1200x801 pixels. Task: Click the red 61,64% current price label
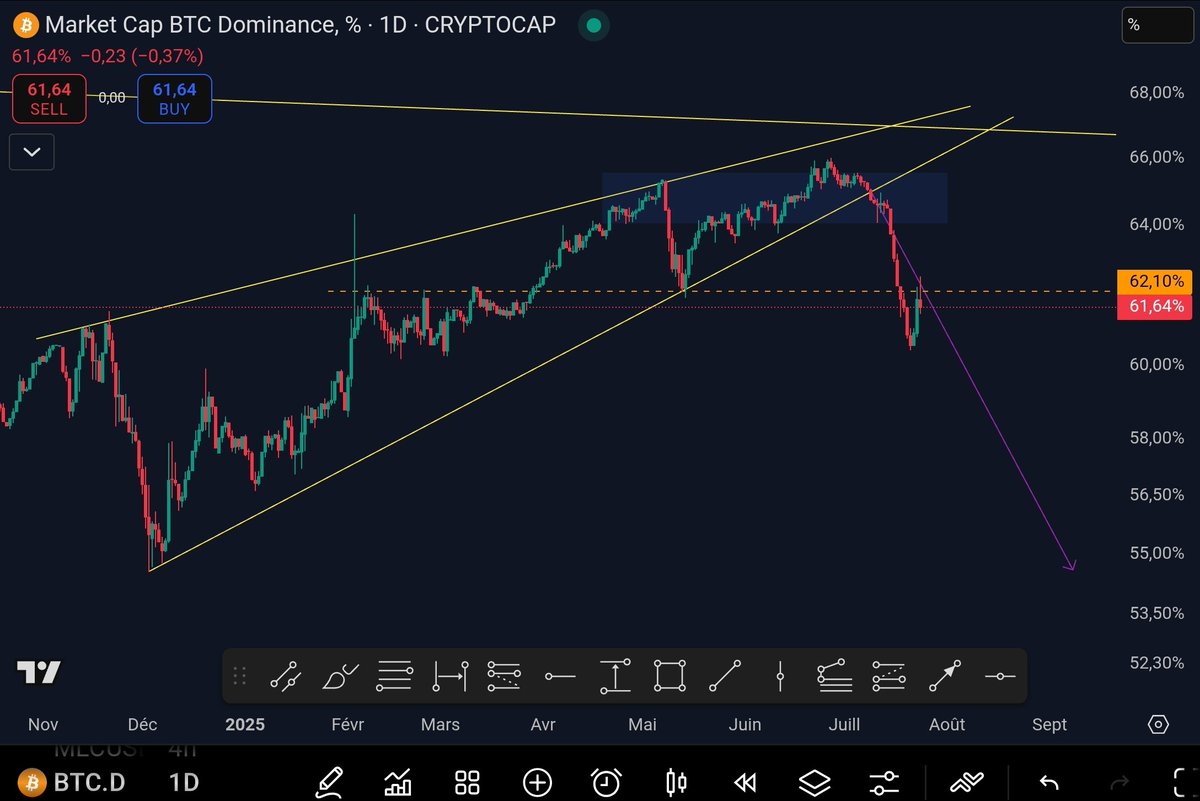point(1154,307)
